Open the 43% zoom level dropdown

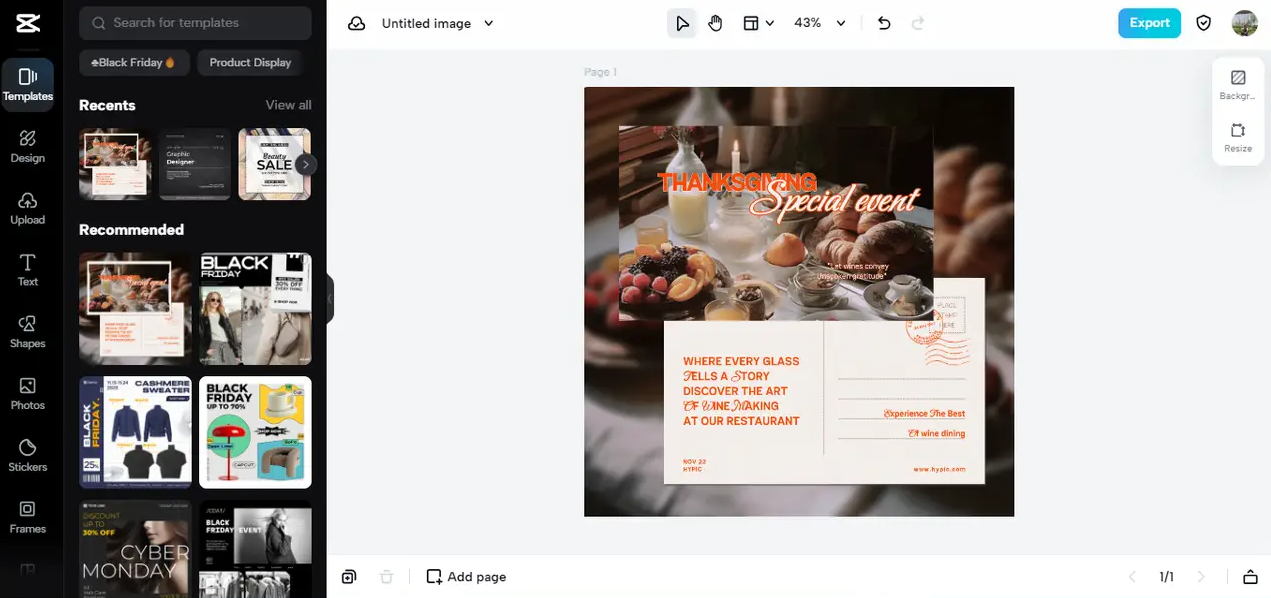(820, 23)
